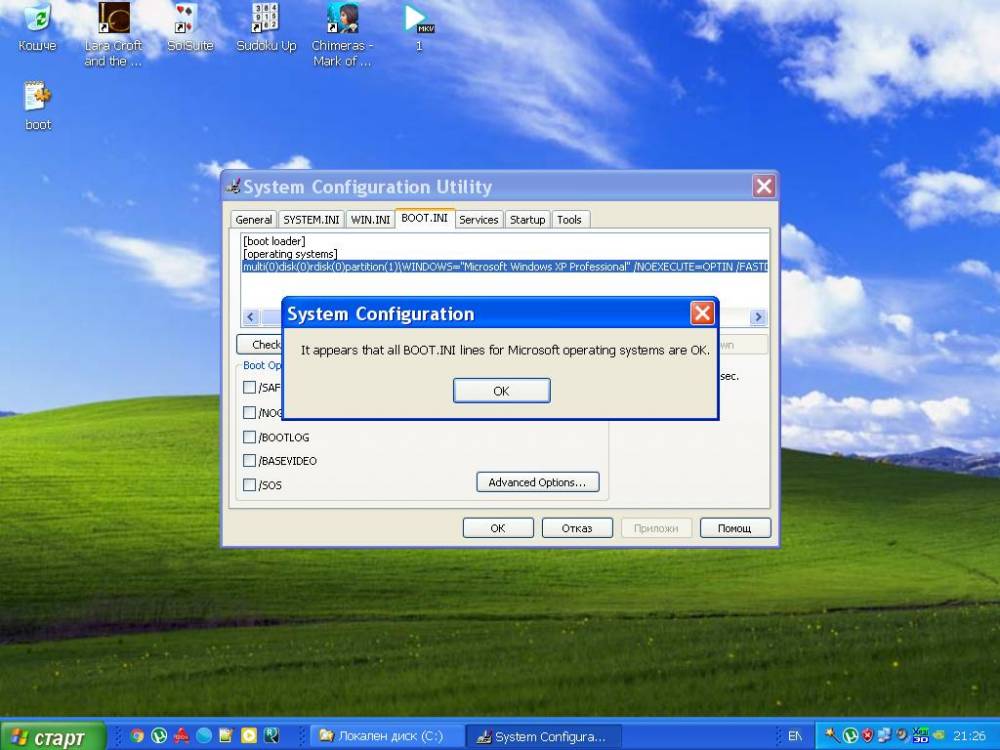Viewport: 1000px width, 750px height.
Task: Switch to the General tab
Action: (x=253, y=219)
